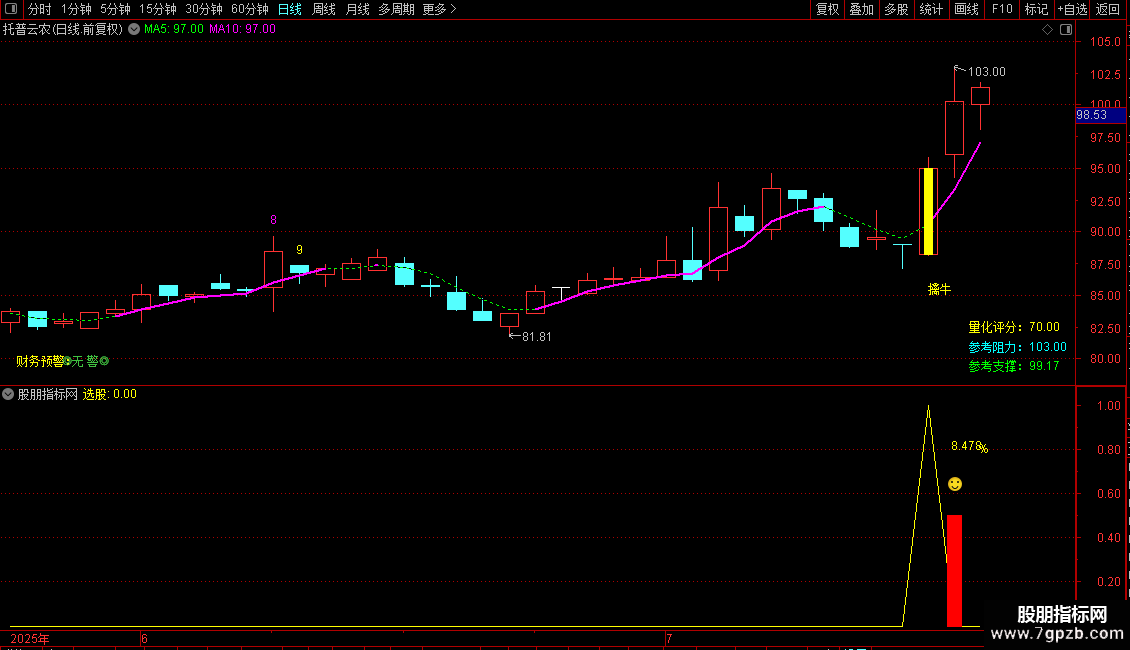The image size is (1130, 650).
Task: Select the 60分钟 period tab
Action: point(249,9)
